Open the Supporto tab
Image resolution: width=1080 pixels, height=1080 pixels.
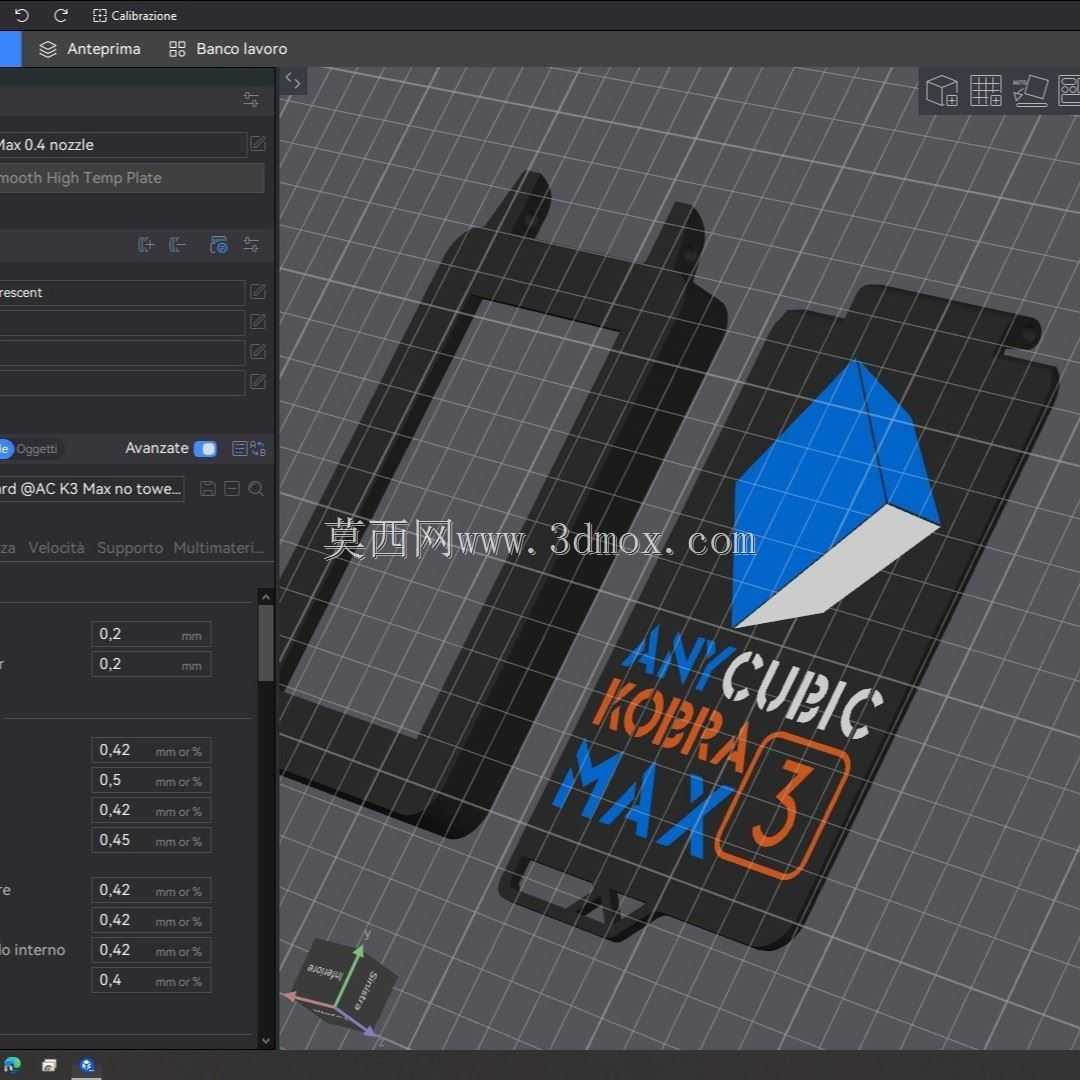click(x=130, y=548)
